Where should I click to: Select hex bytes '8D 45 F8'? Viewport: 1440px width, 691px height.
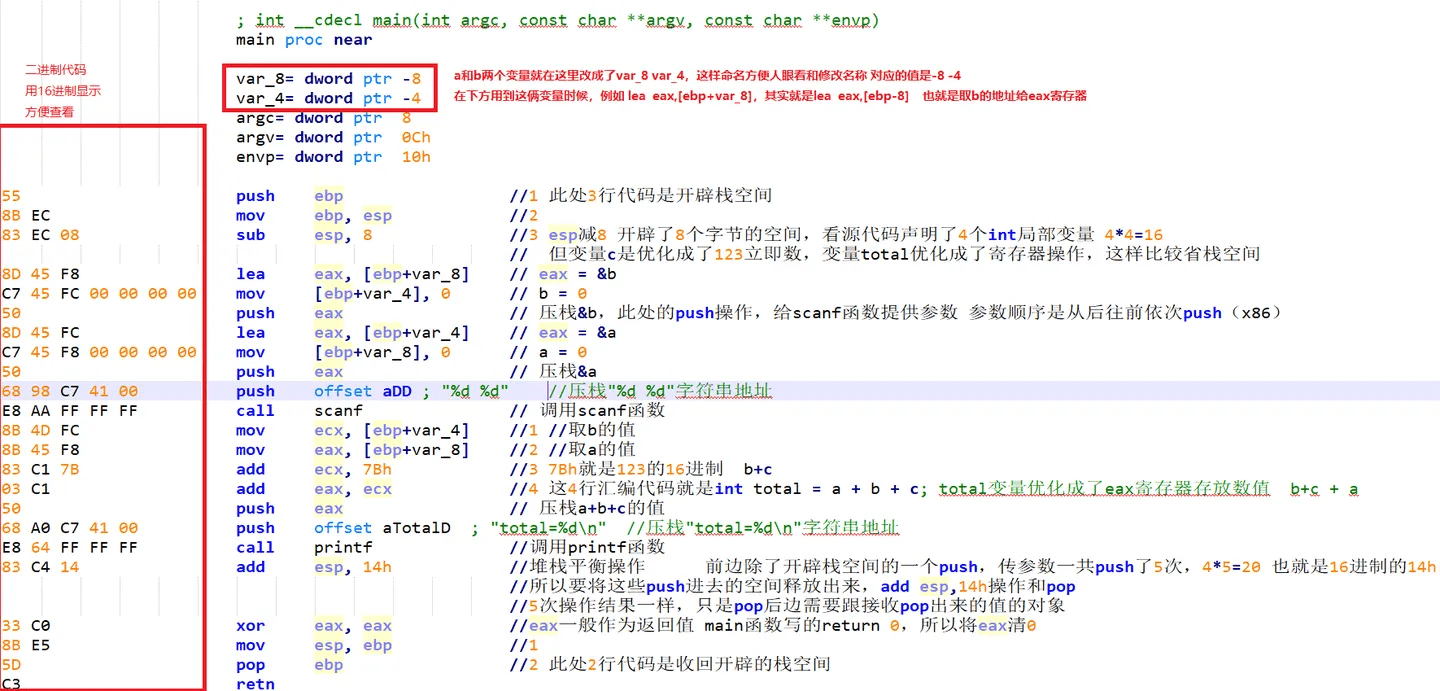[x=40, y=274]
